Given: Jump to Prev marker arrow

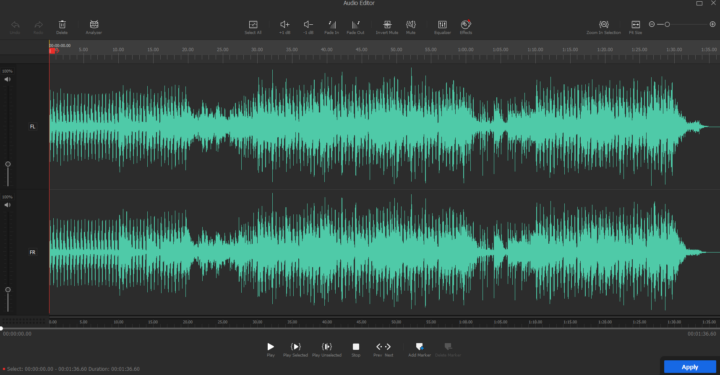Looking at the screenshot, I should [x=379, y=347].
